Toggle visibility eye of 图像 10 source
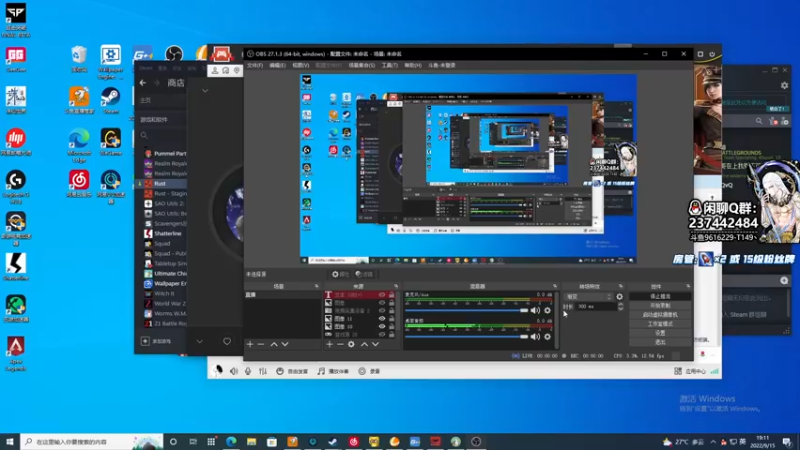The height and width of the screenshot is (450, 800). (382, 326)
